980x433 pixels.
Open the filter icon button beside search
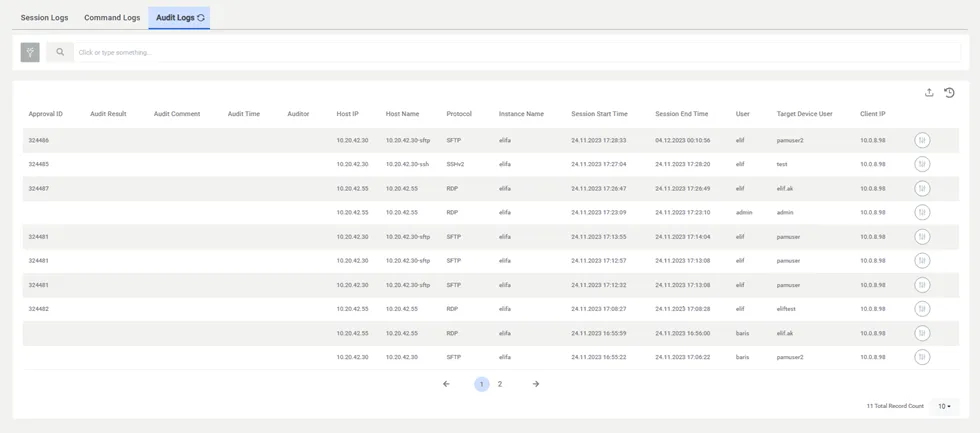(x=30, y=52)
